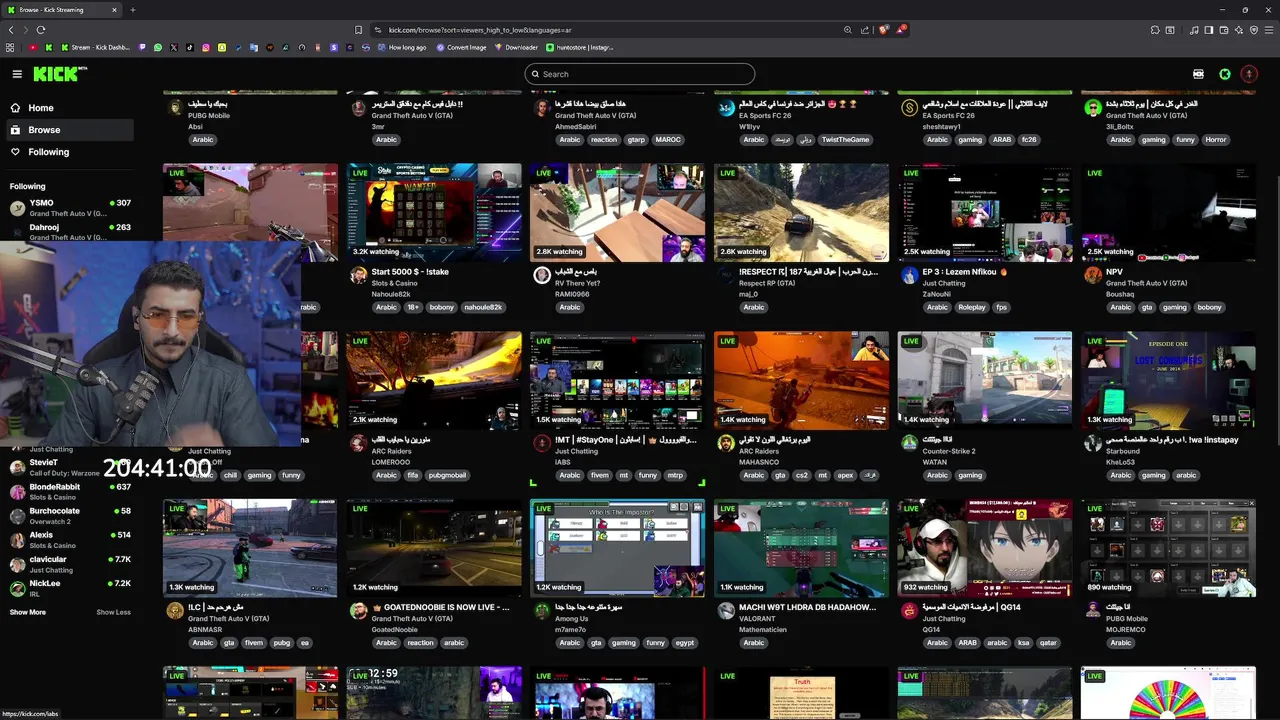
Task: Open the MACHI W9T LHDRA DB stream title
Action: tap(807, 607)
